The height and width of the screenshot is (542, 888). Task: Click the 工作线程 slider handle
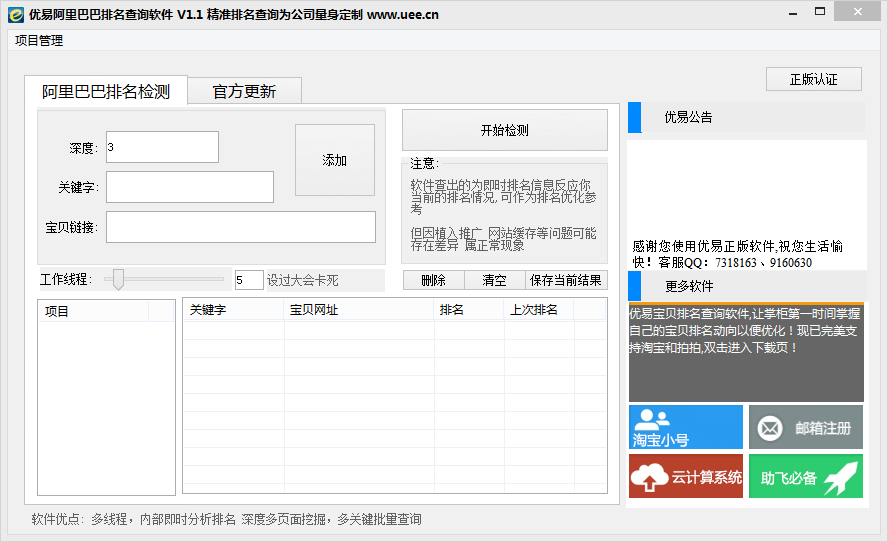pos(118,279)
